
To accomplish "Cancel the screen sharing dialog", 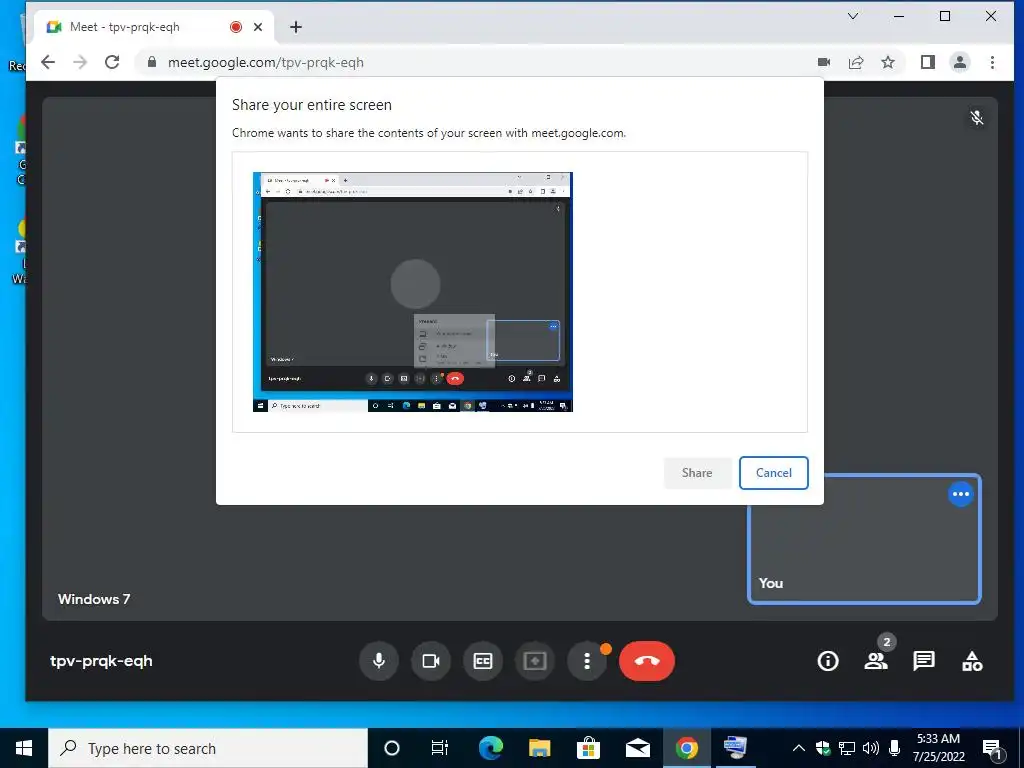I will (774, 473).
